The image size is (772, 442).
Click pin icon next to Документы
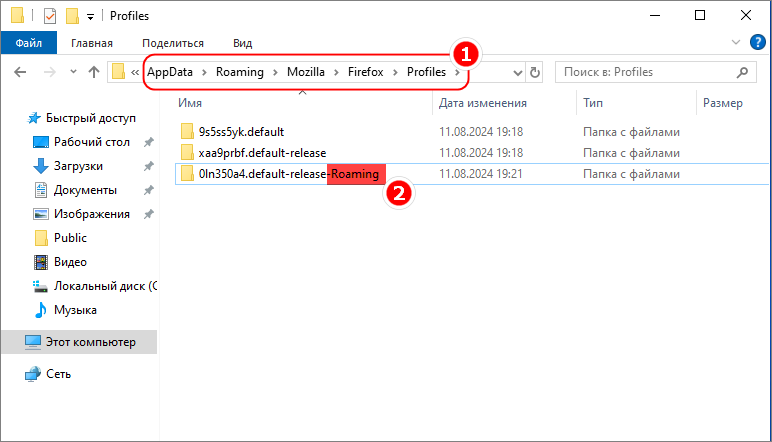pos(148,190)
